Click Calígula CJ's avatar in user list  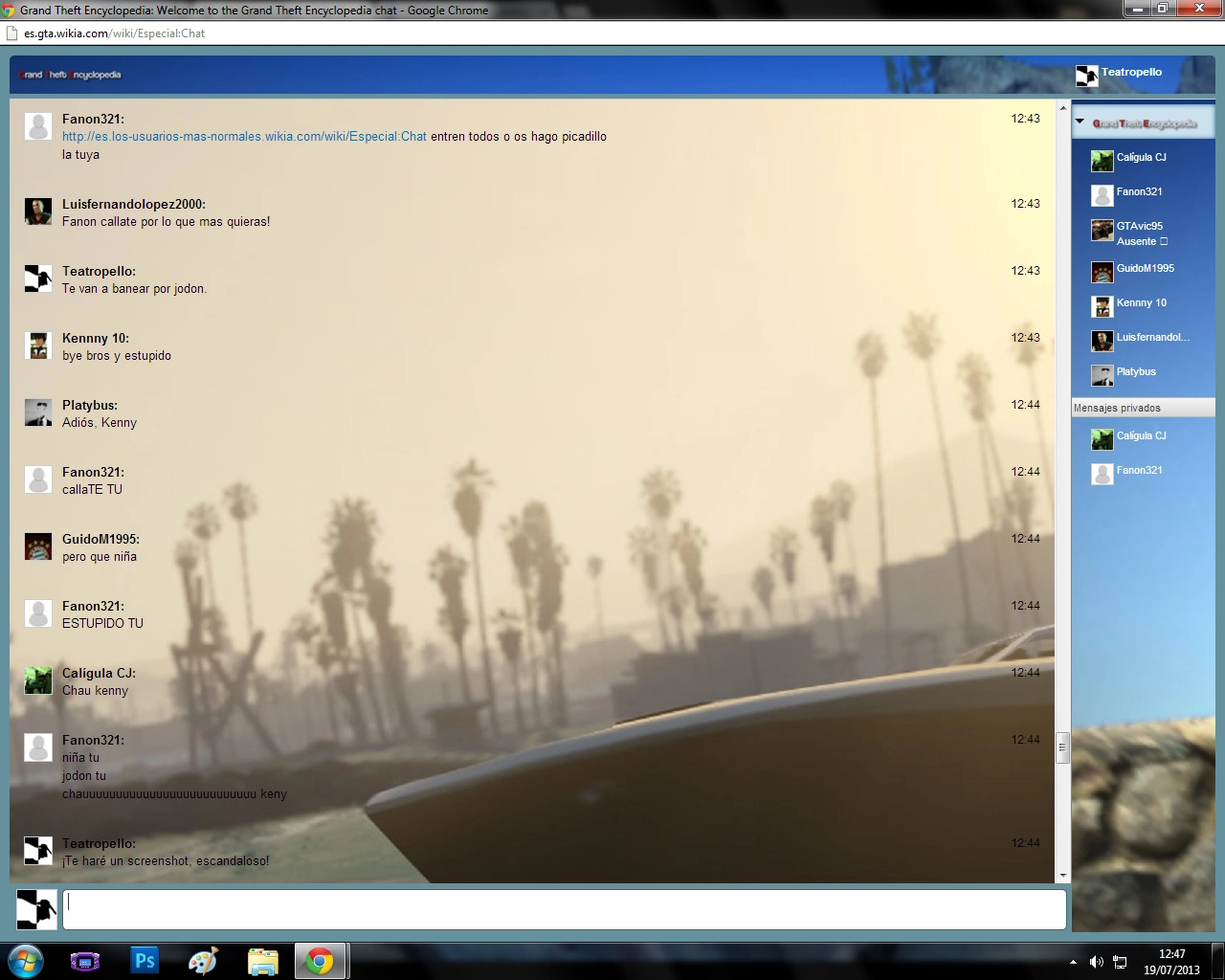click(1102, 161)
